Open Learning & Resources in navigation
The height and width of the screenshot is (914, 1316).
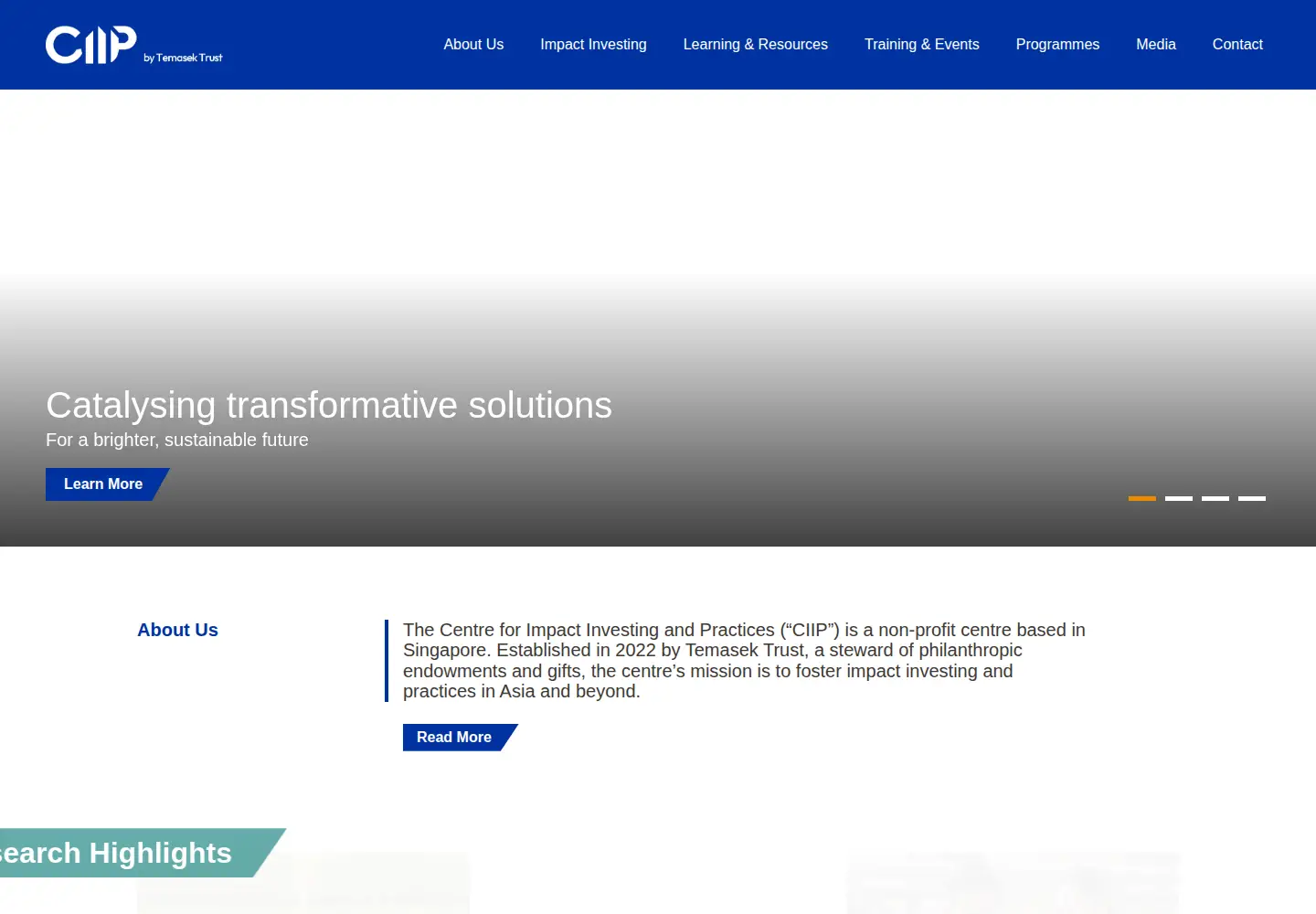(x=755, y=45)
